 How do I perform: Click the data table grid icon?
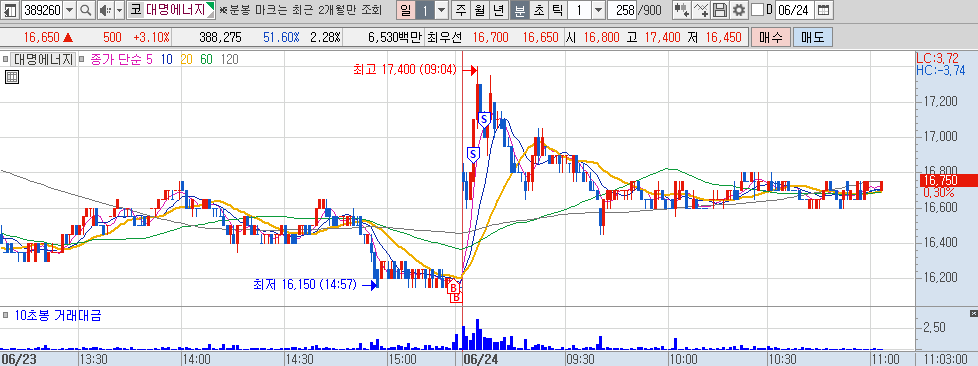coord(11,77)
